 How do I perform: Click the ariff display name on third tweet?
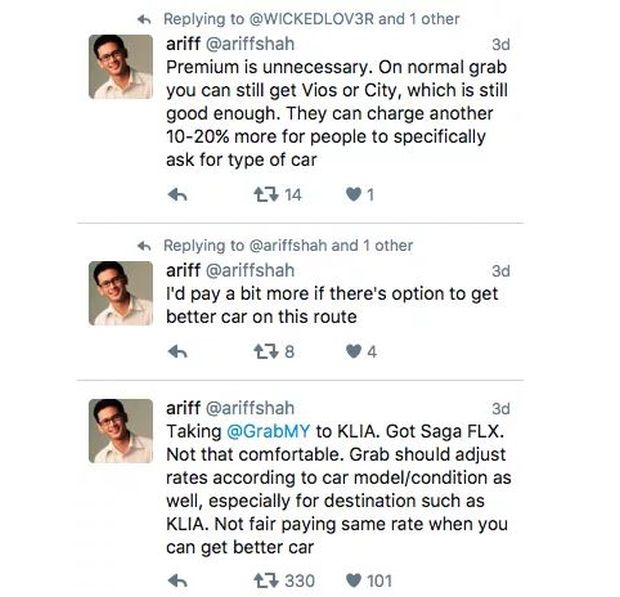182,407
